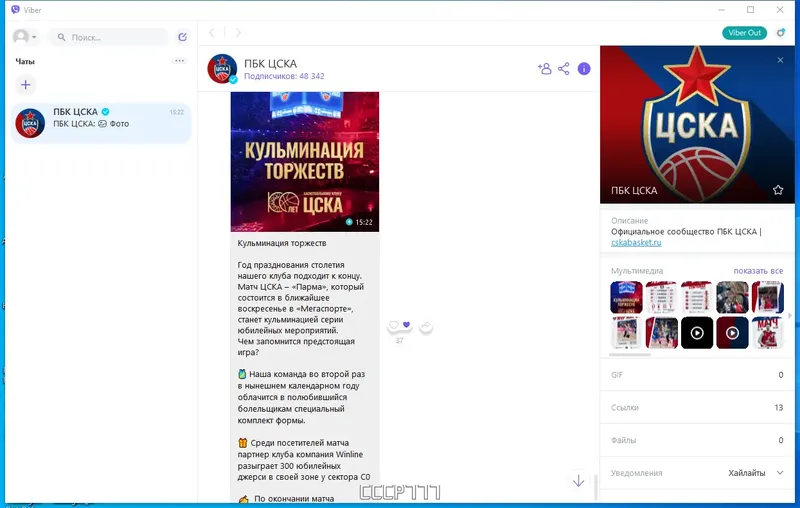Click показать все in Мультимедиа
The width and height of the screenshot is (800, 508).
click(x=758, y=271)
